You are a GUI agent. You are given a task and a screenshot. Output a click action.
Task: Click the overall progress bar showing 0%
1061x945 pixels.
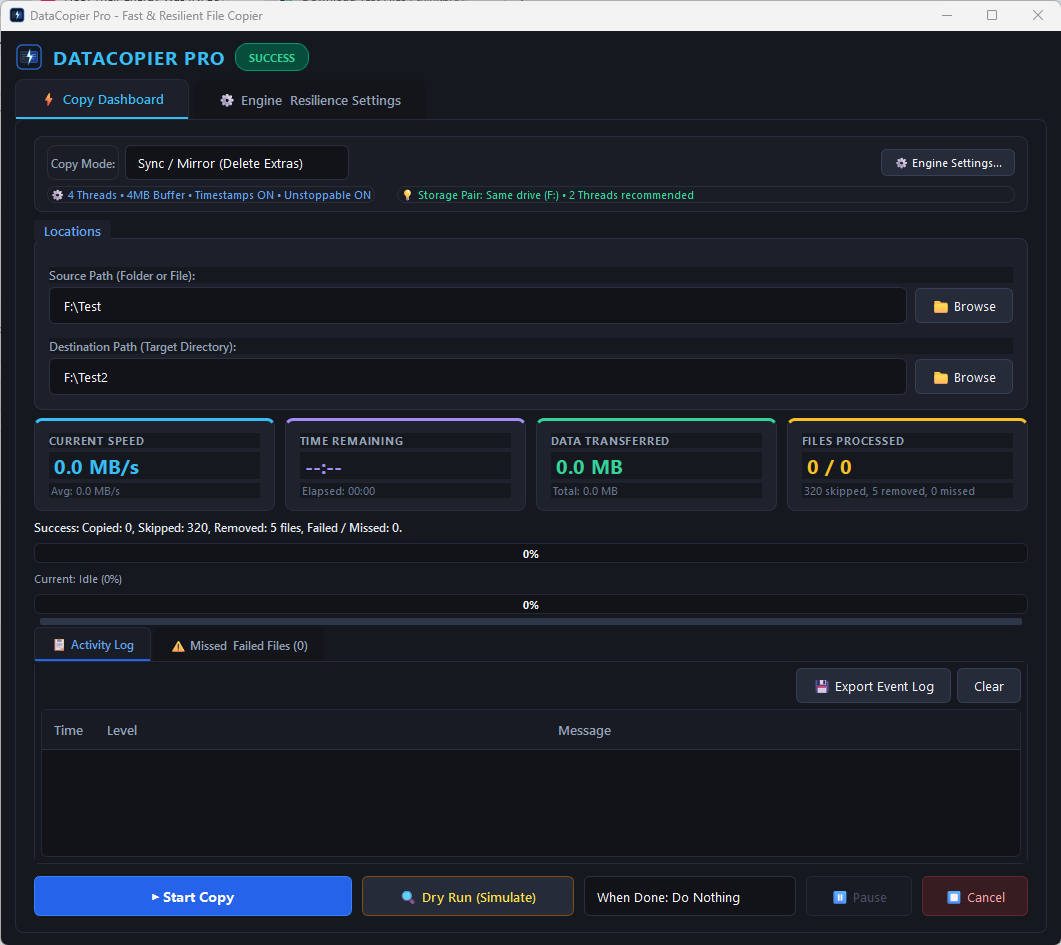pos(530,553)
